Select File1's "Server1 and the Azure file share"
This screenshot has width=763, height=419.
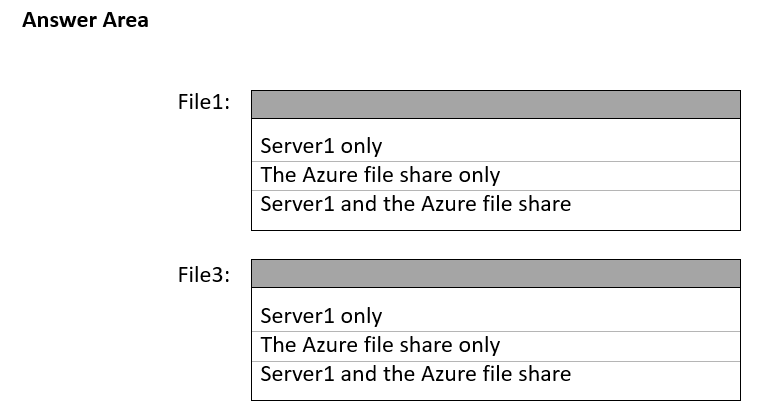(415, 205)
